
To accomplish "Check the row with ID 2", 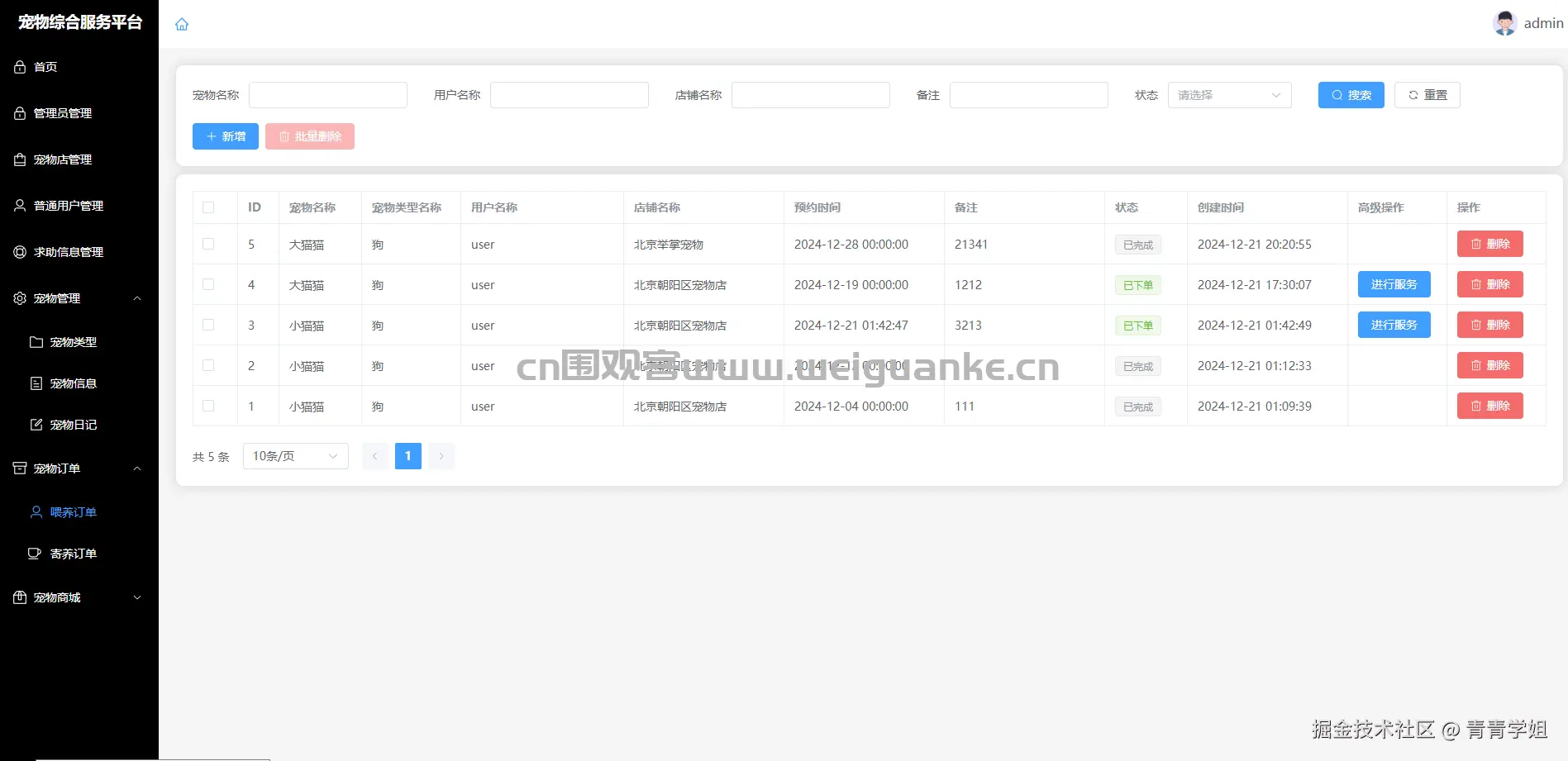I will click(208, 365).
